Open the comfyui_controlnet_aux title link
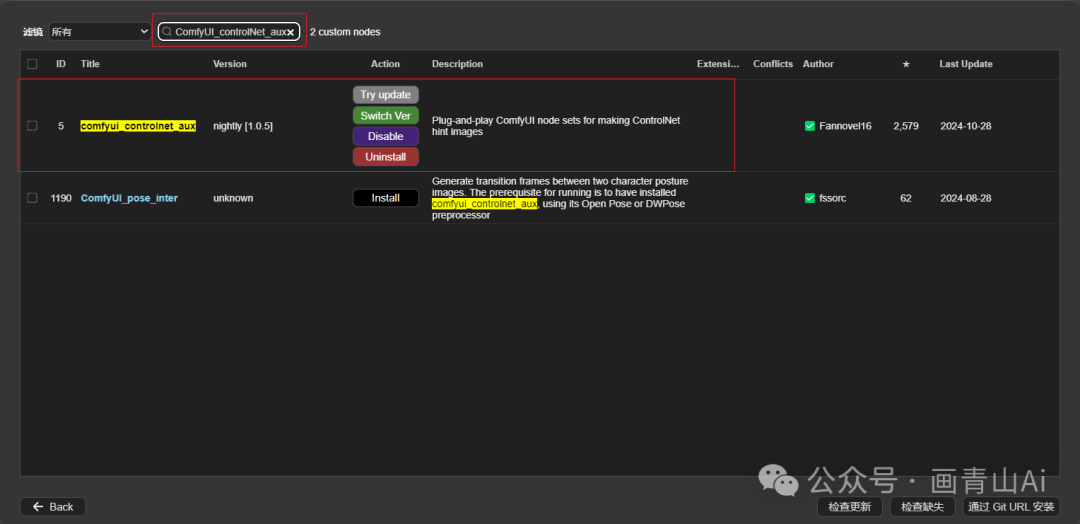Image resolution: width=1080 pixels, height=524 pixels. 138,126
